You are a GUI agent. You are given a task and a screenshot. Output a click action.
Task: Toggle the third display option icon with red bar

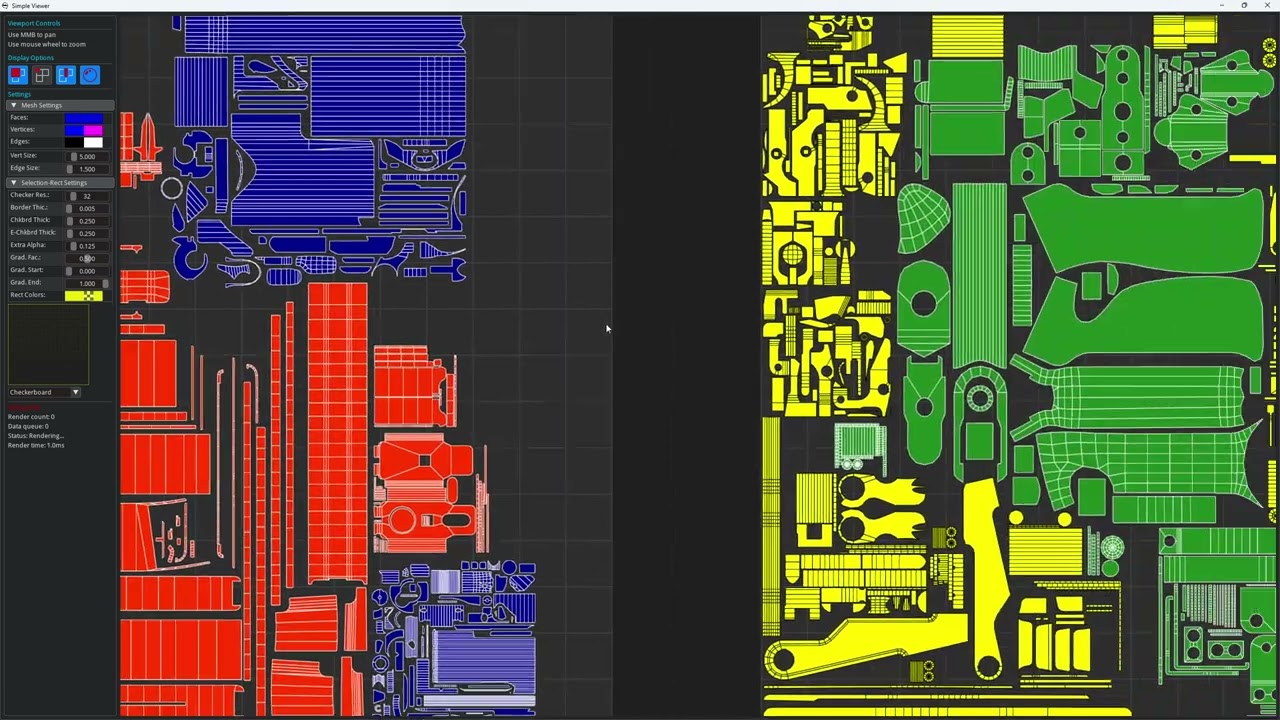tap(66, 75)
